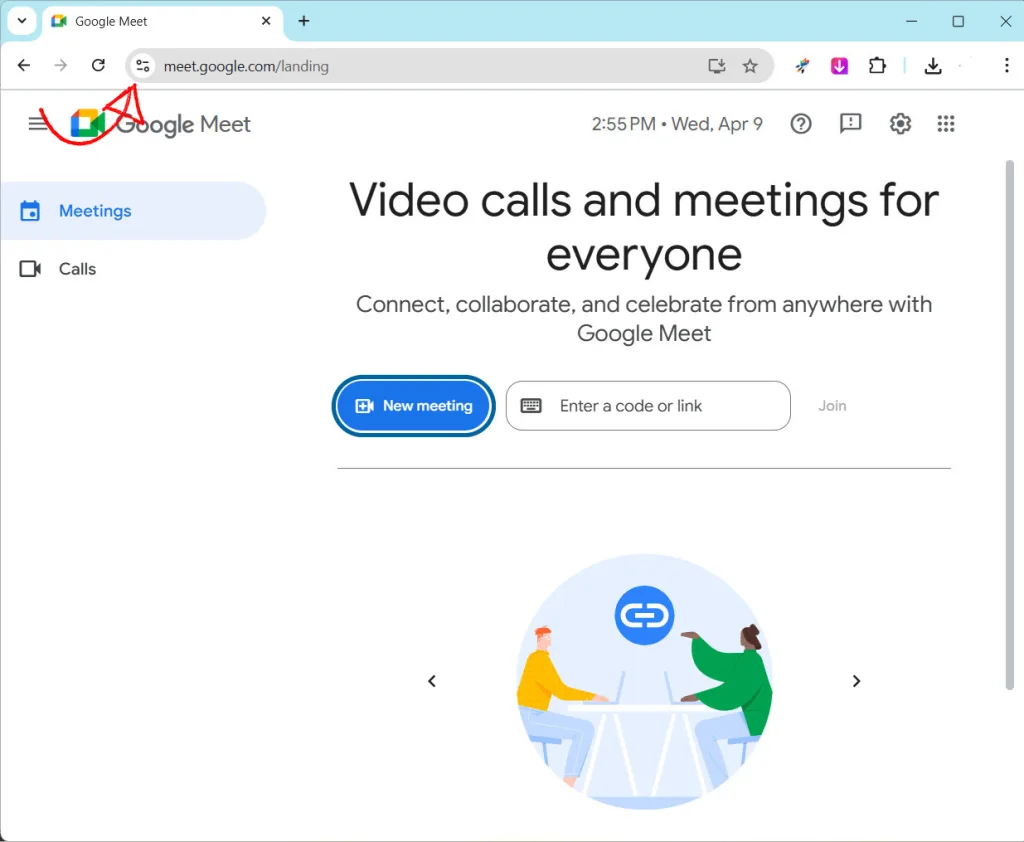The height and width of the screenshot is (842, 1024).
Task: Minimize the browser window
Action: 911,21
